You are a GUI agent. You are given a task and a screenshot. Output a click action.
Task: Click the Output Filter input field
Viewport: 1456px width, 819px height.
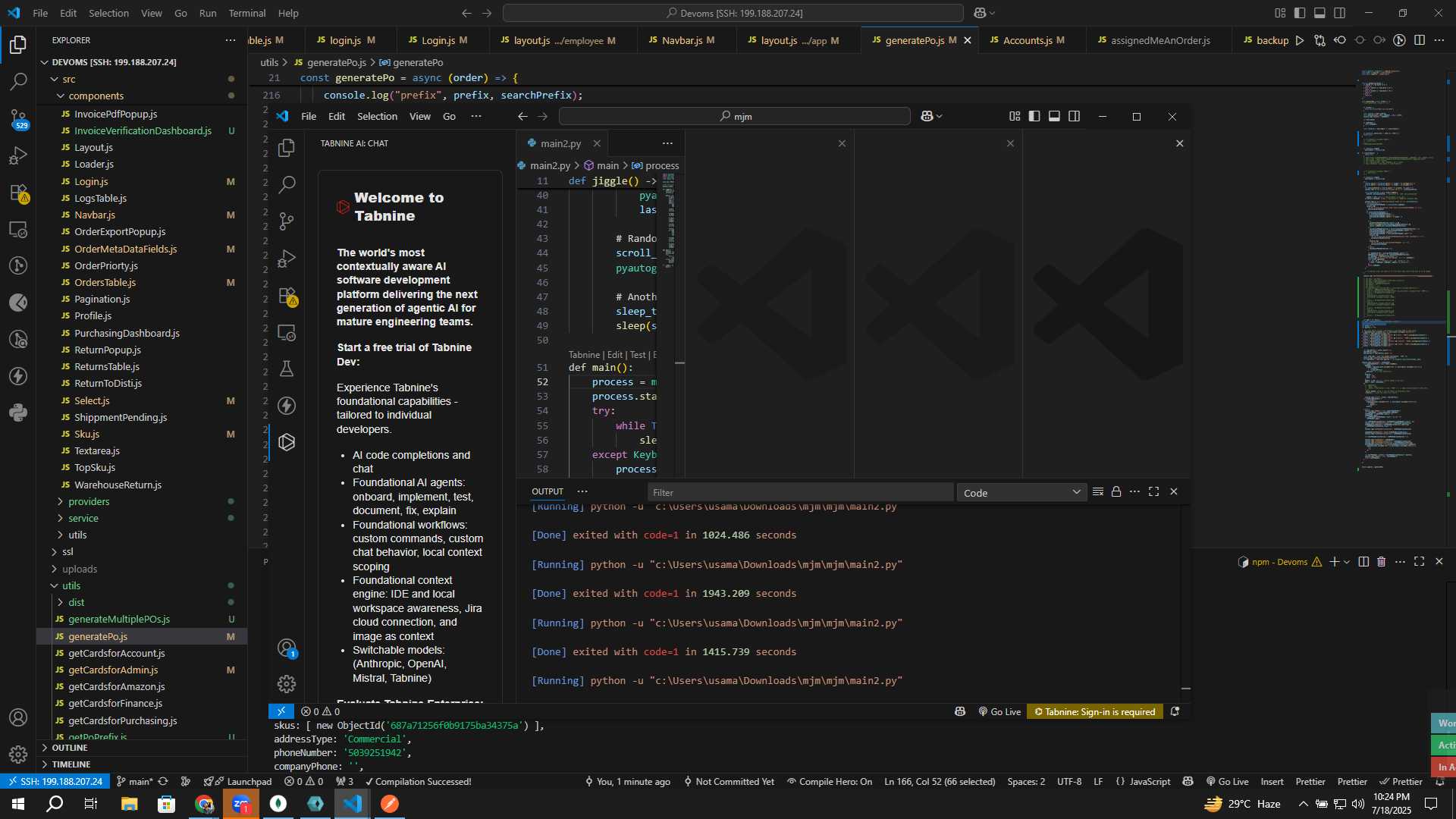(801, 493)
